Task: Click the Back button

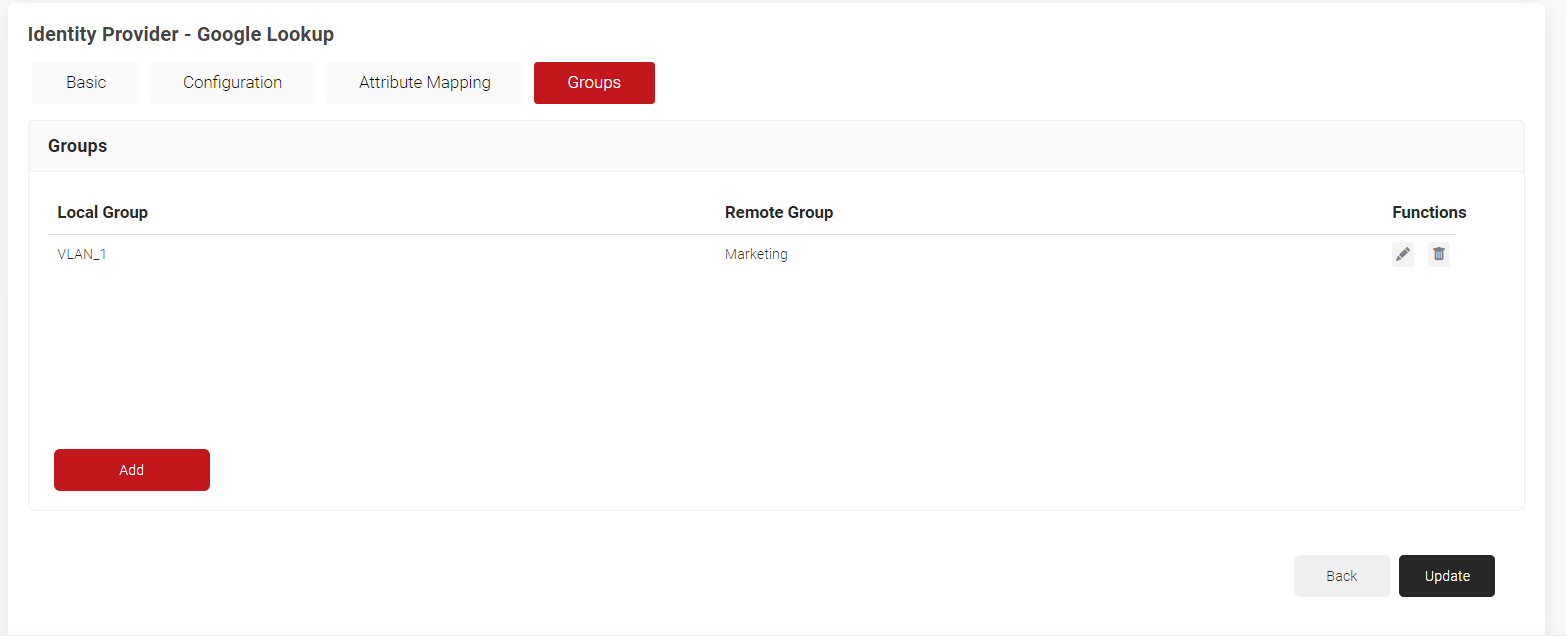Action: [x=1341, y=576]
